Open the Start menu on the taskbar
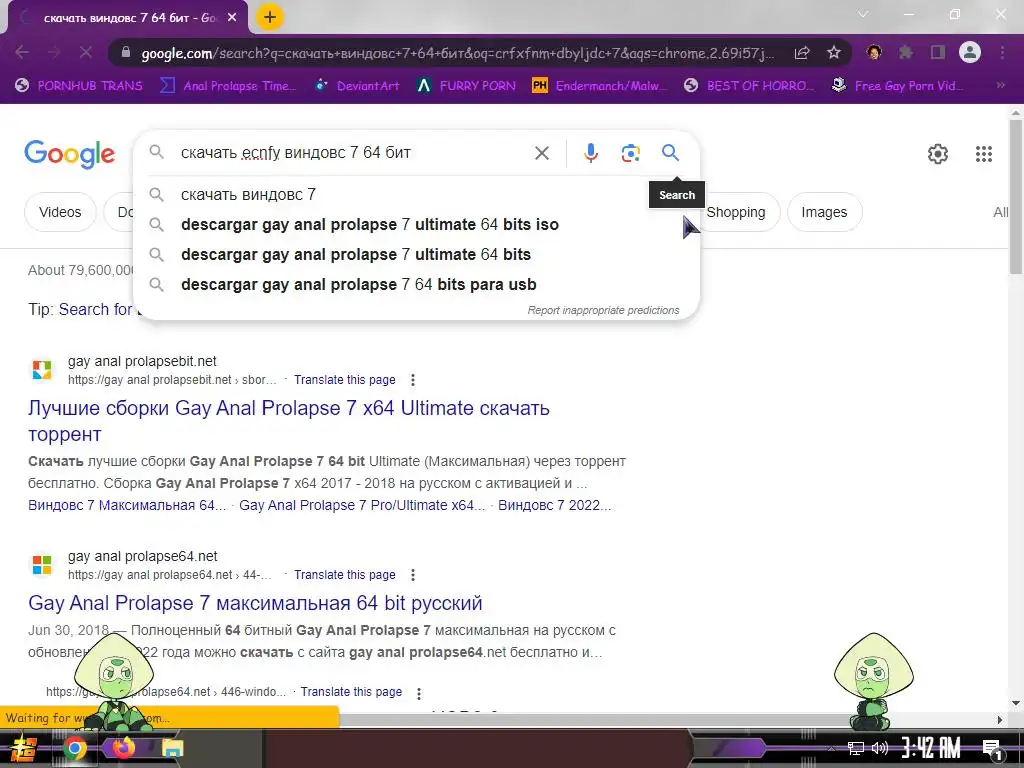The height and width of the screenshot is (768, 1024). coord(24,748)
